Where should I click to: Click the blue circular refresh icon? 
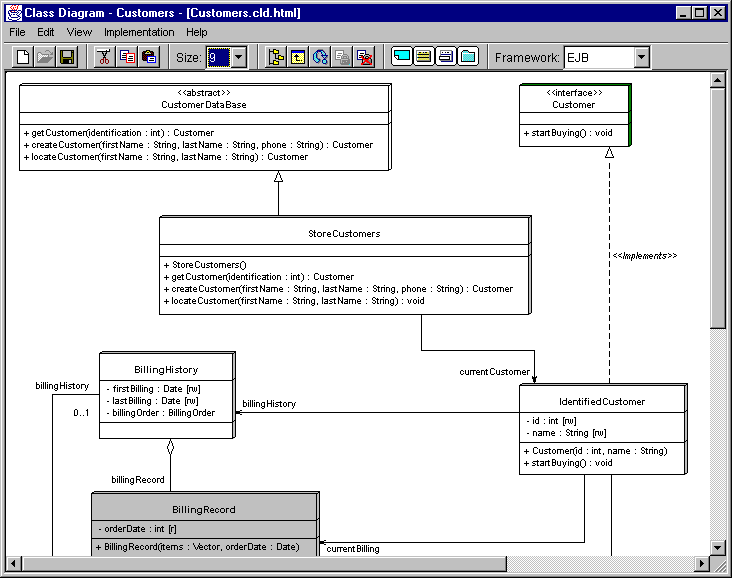coord(320,57)
